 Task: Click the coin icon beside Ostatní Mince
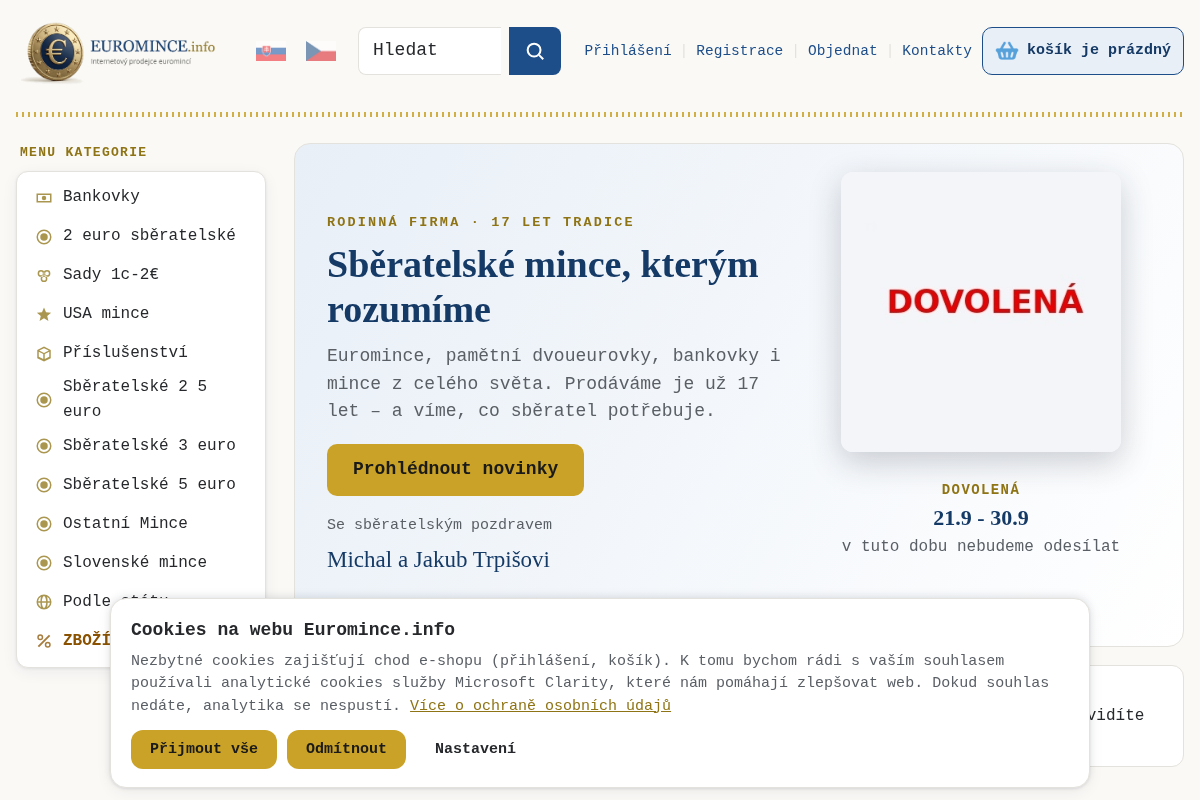click(44, 524)
